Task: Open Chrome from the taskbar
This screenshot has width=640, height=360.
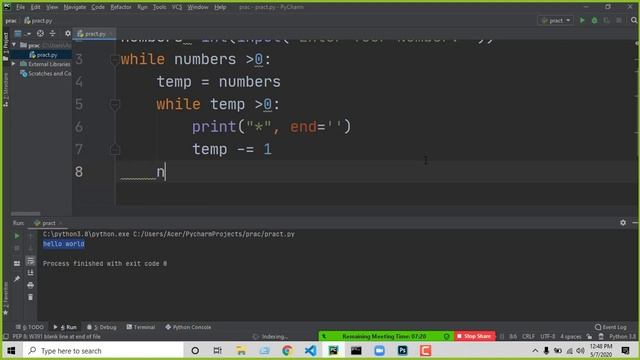Action: coord(287,351)
